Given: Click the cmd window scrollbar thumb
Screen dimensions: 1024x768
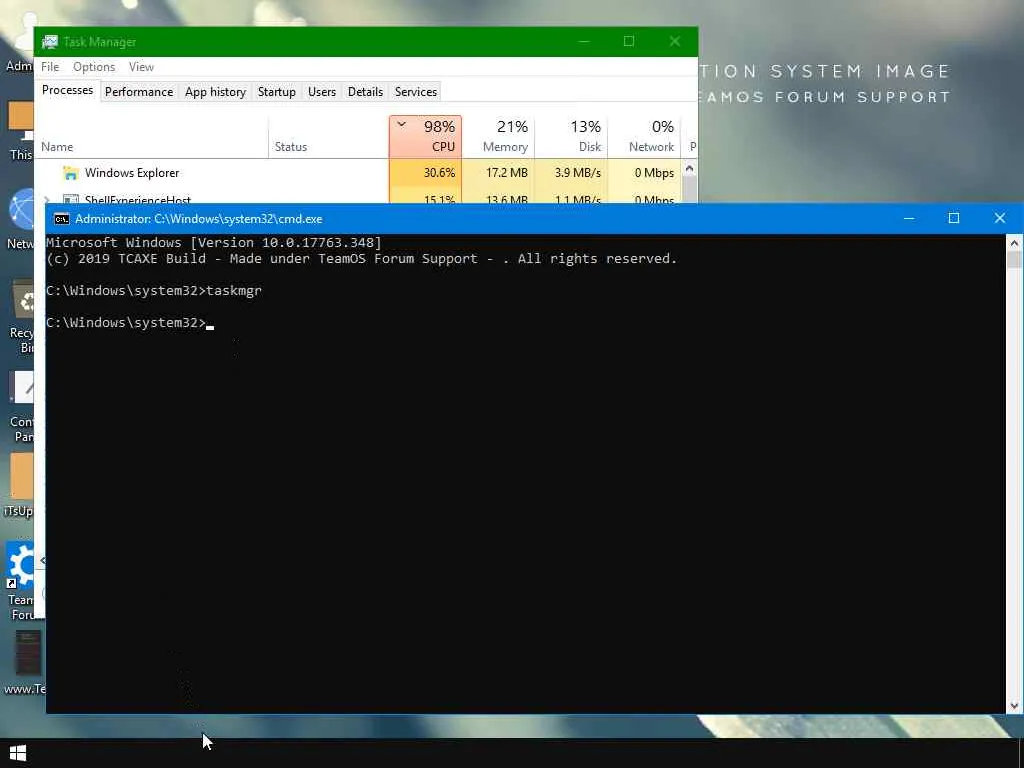Looking at the screenshot, I should click(1014, 259).
